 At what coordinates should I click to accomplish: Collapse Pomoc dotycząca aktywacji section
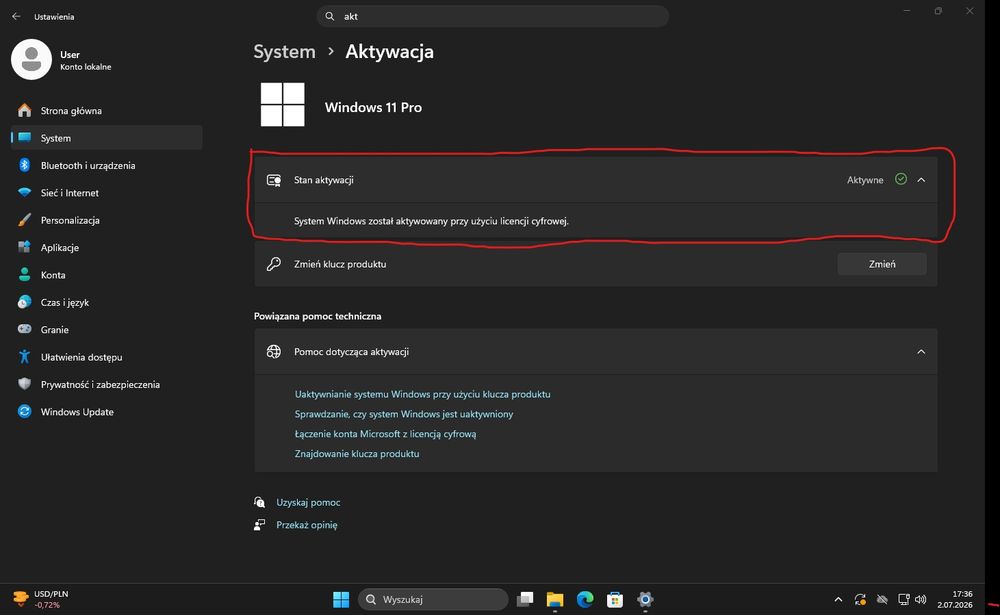[921, 352]
